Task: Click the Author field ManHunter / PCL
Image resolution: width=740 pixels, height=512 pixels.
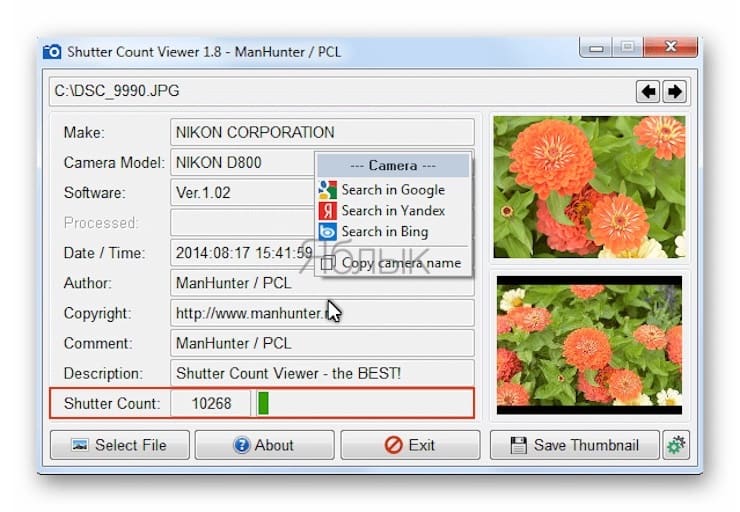Action: (322, 283)
